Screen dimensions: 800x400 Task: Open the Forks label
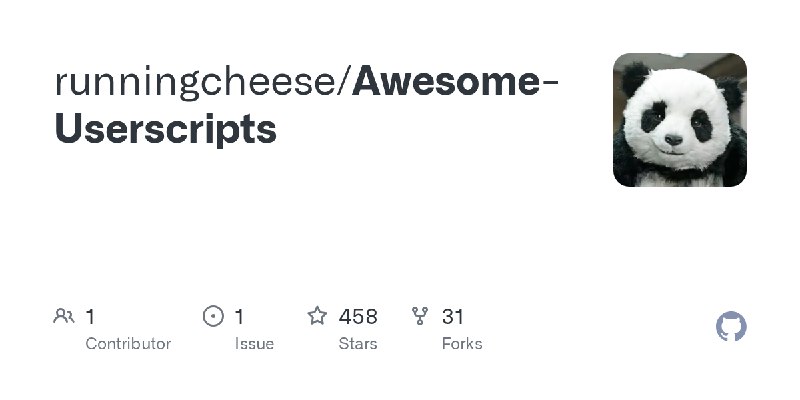[x=462, y=343]
